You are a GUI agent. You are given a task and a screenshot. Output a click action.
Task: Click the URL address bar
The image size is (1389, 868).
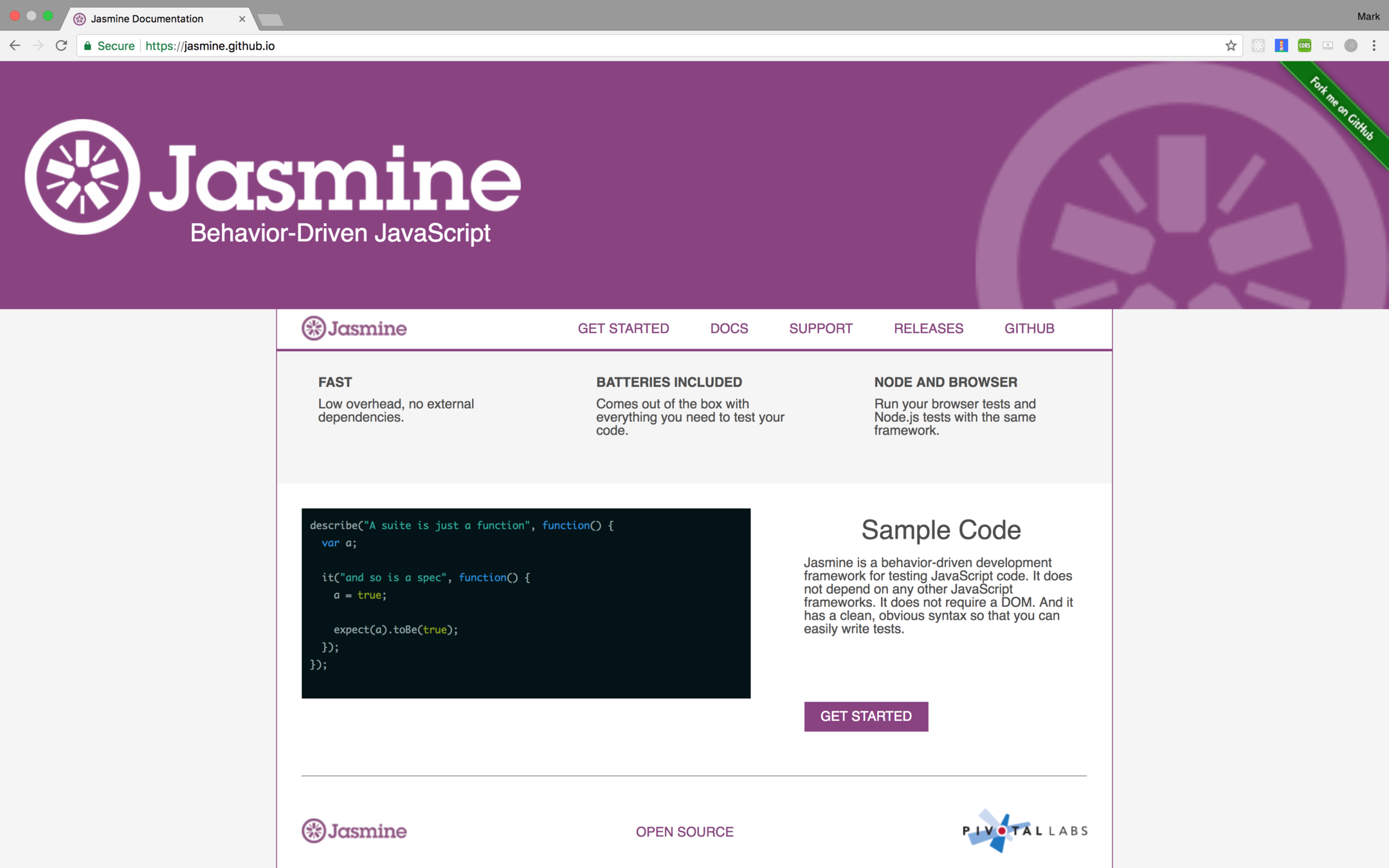(x=643, y=46)
